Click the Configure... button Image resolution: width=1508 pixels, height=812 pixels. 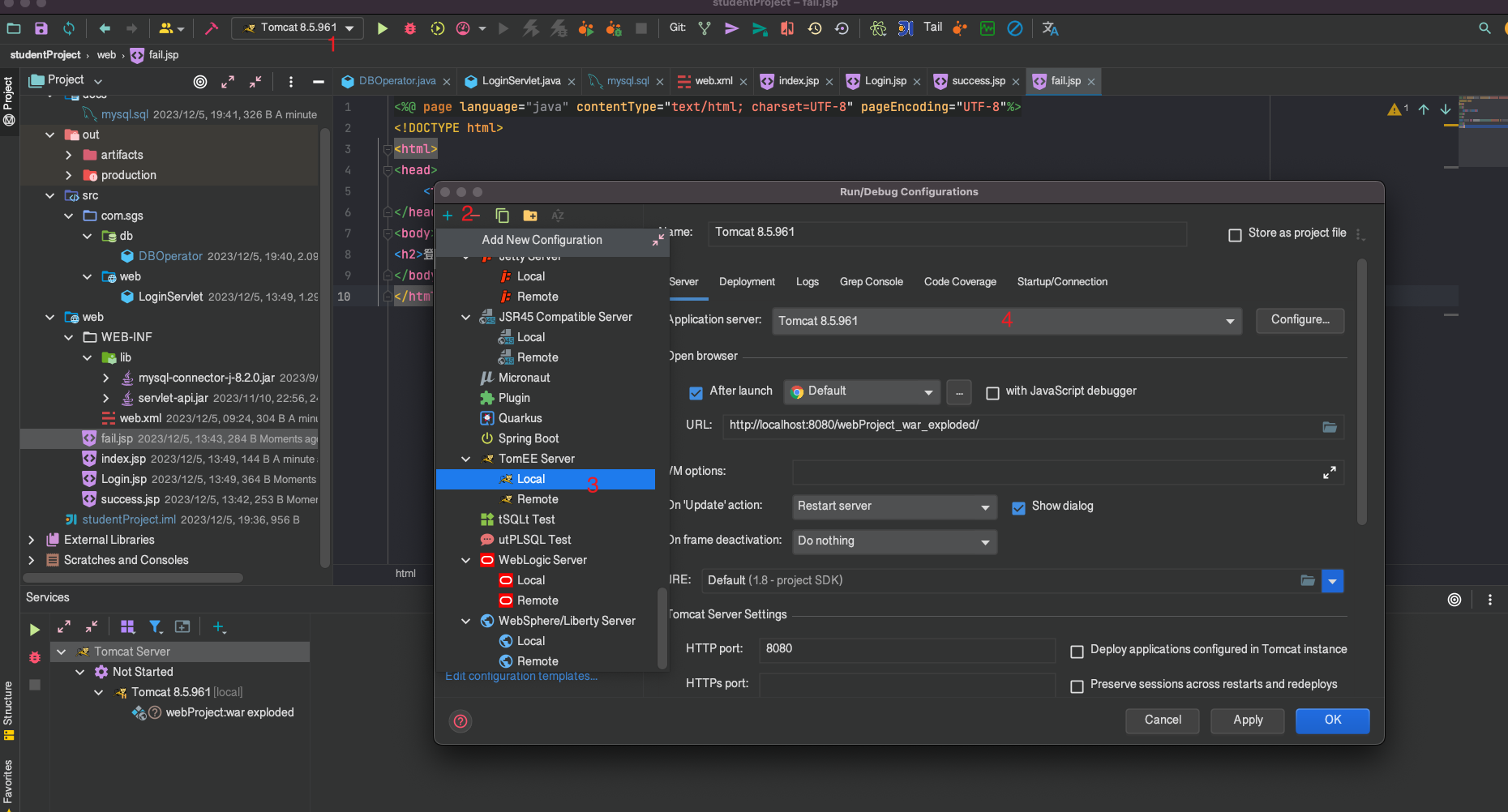tap(1300, 320)
